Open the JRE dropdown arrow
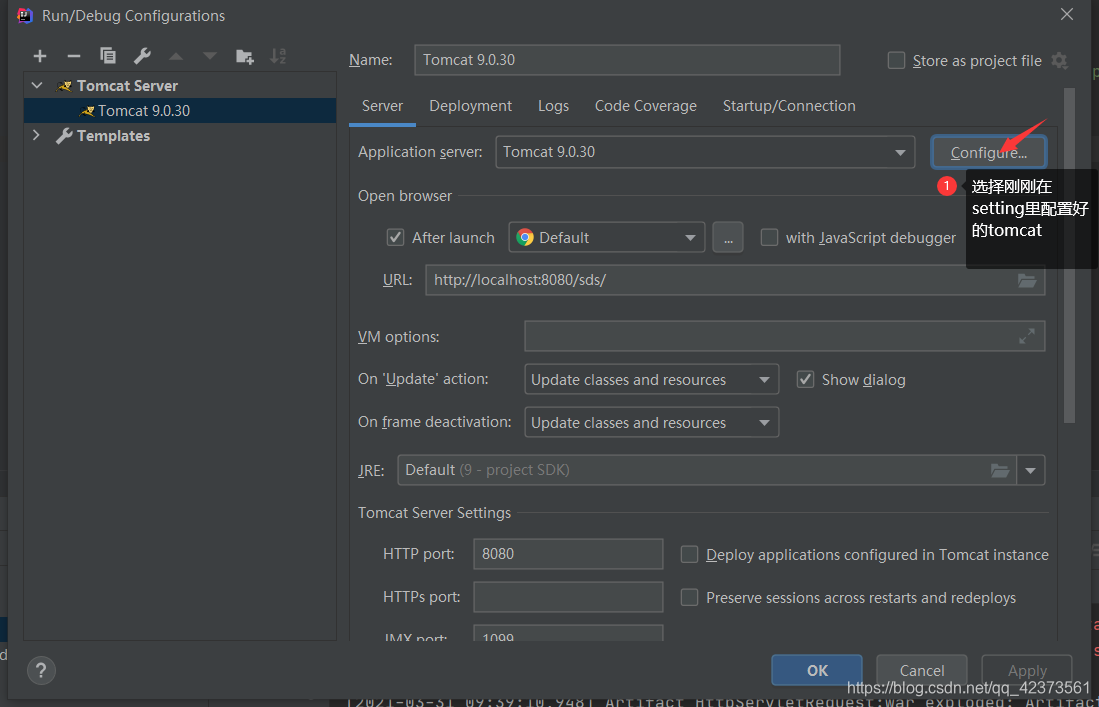Screen dimensions: 1099x707 pos(1030,470)
